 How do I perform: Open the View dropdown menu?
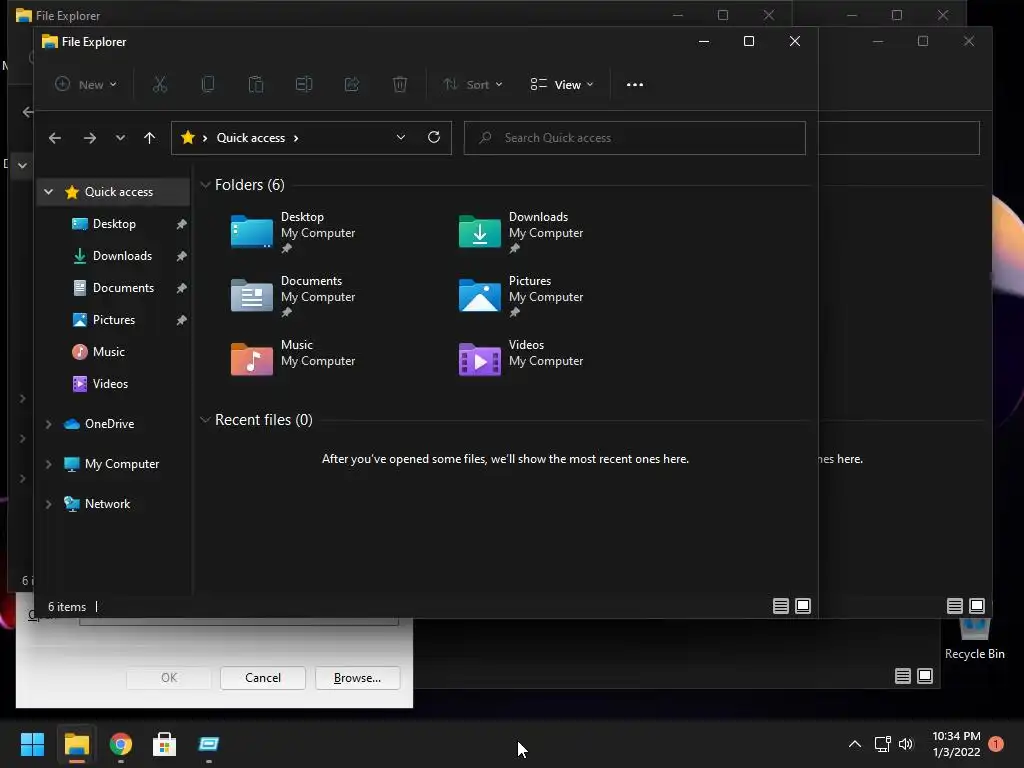[562, 84]
